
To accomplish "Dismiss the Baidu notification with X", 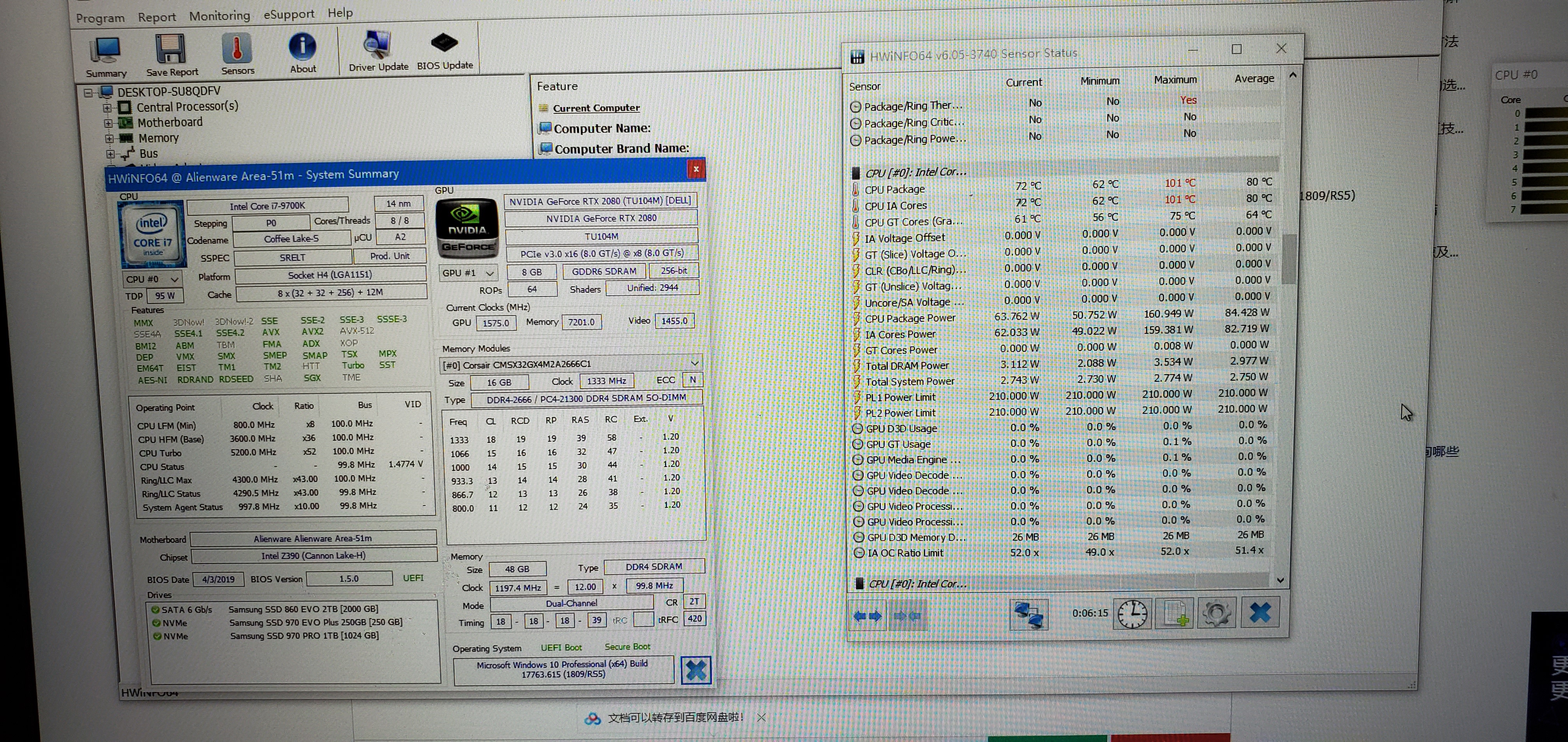I will (761, 717).
